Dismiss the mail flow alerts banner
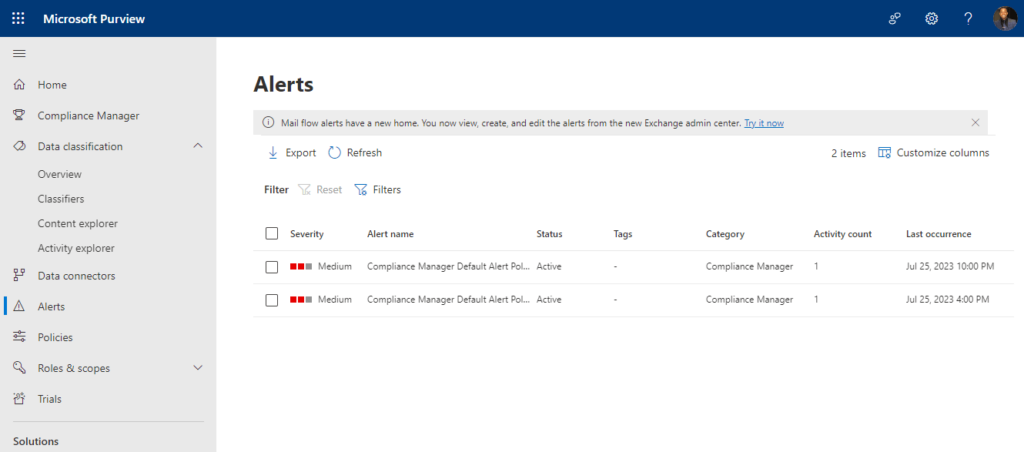The image size is (1024, 452). pos(975,122)
